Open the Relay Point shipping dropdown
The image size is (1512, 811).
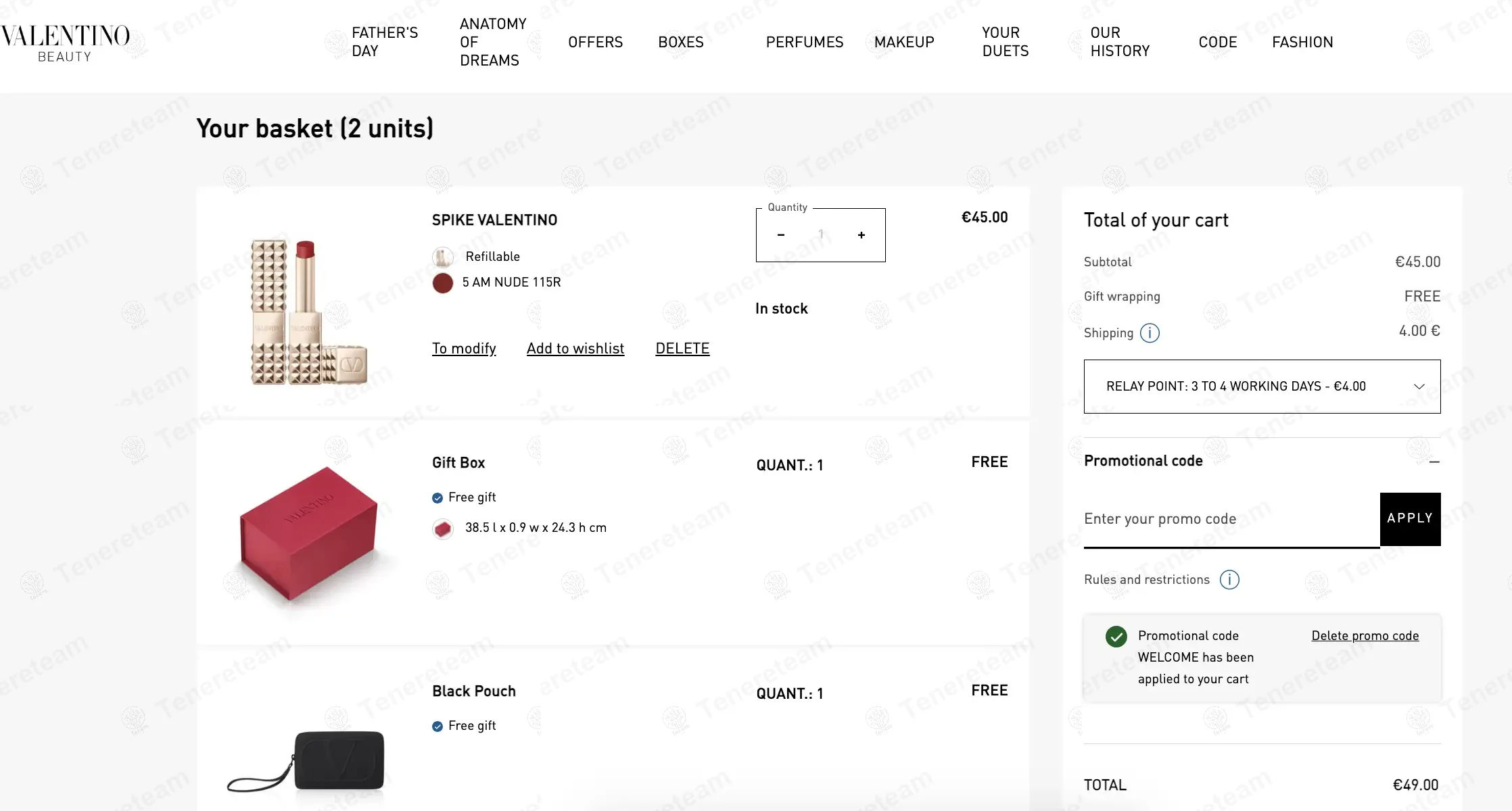point(1262,387)
